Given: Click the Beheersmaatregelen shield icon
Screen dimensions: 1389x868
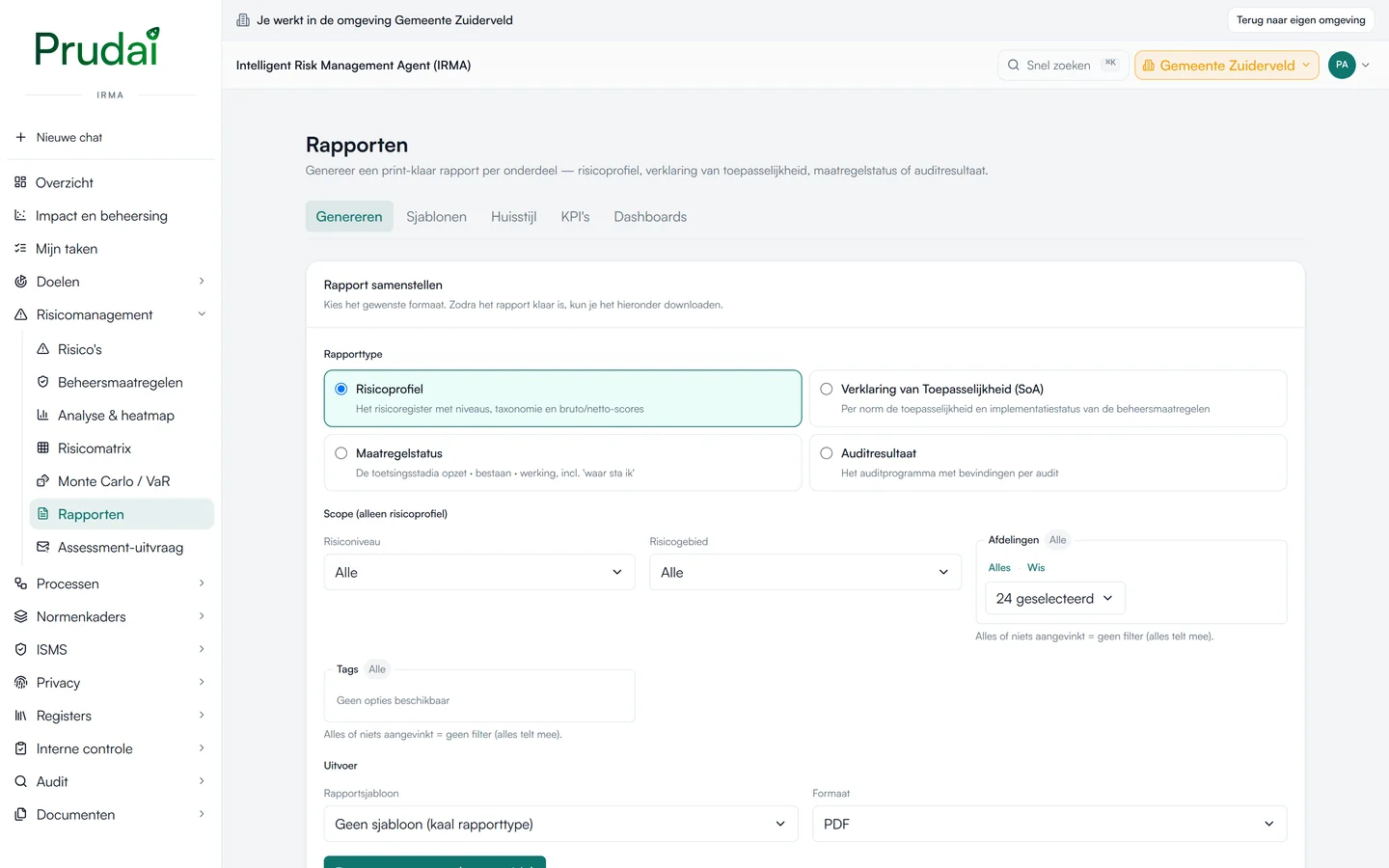Looking at the screenshot, I should click(x=42, y=382).
